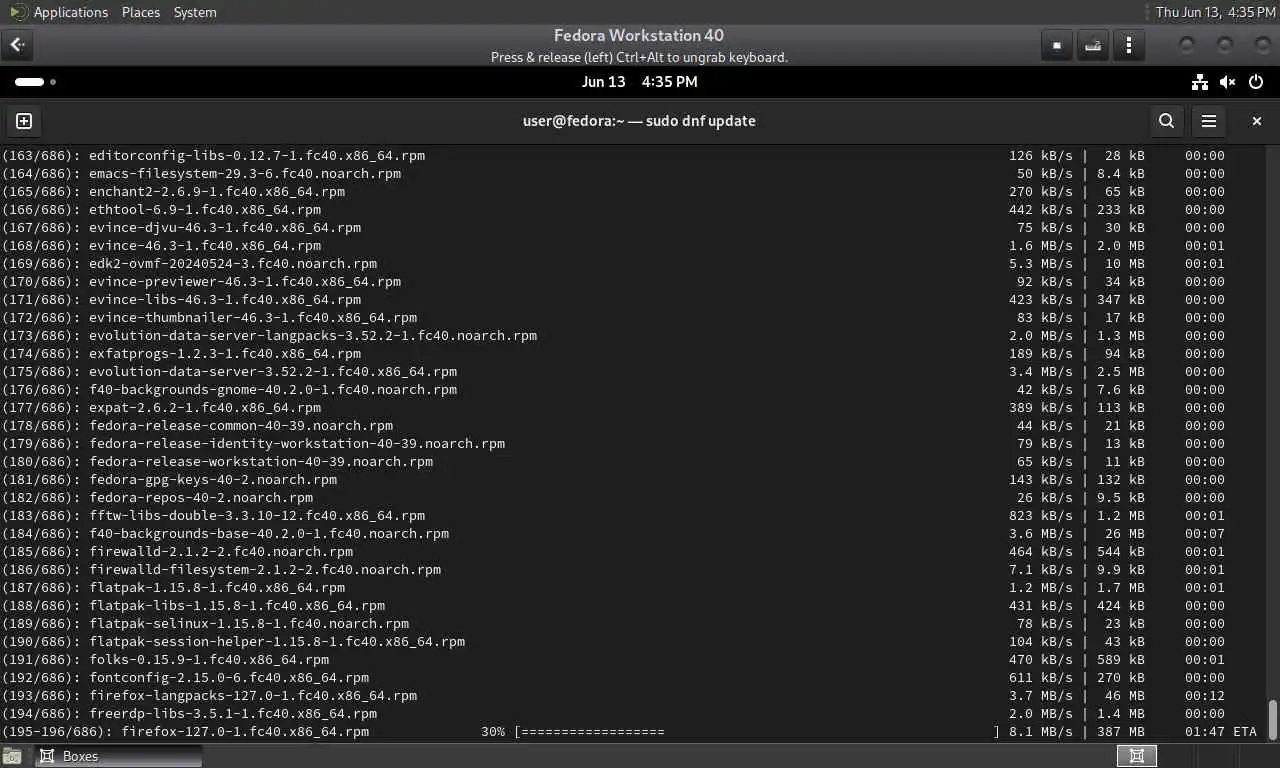Click the terminal title 'sudo dnf update'

[701, 121]
